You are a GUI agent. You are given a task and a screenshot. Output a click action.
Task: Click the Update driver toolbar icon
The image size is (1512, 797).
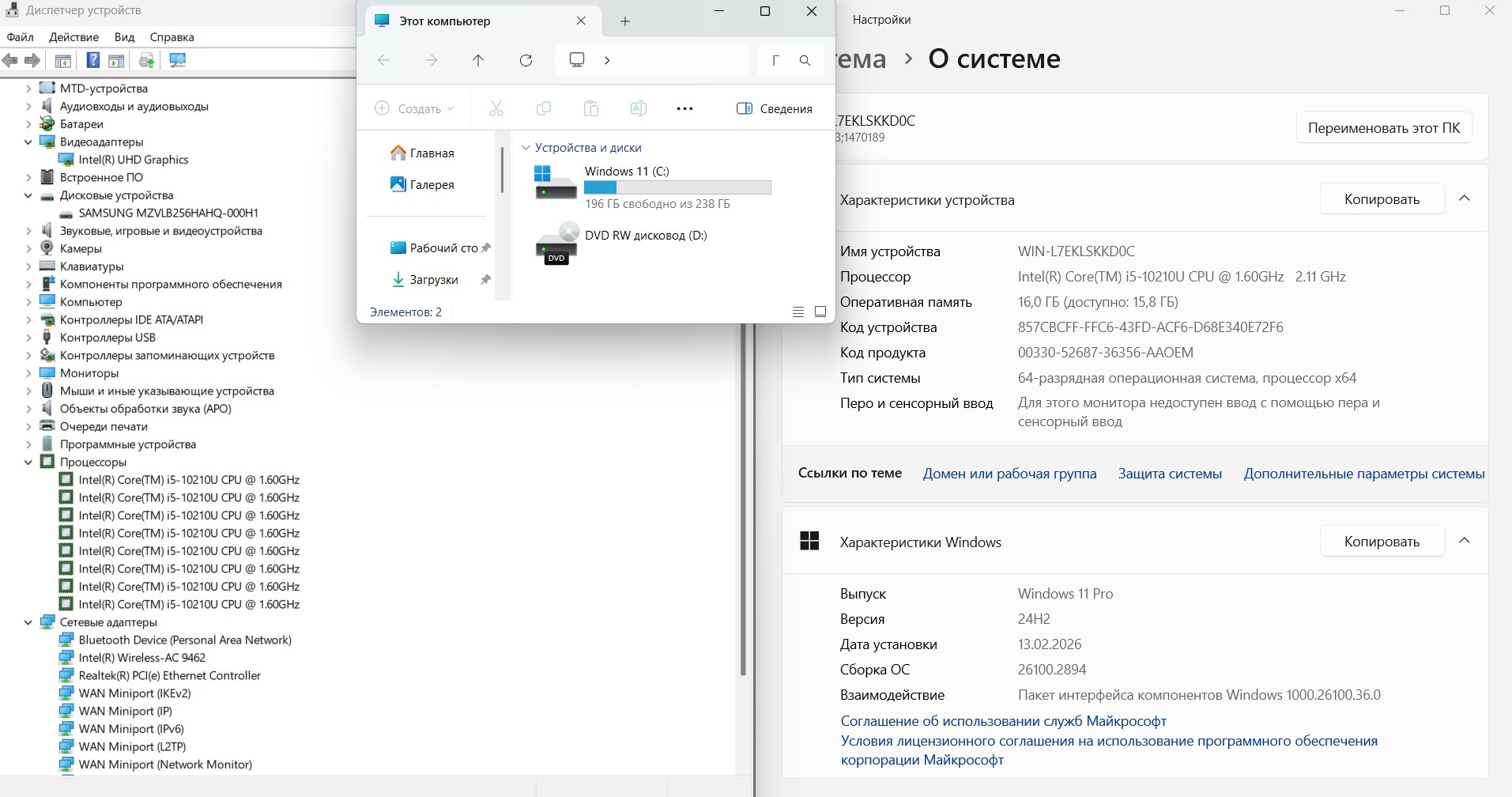146,60
